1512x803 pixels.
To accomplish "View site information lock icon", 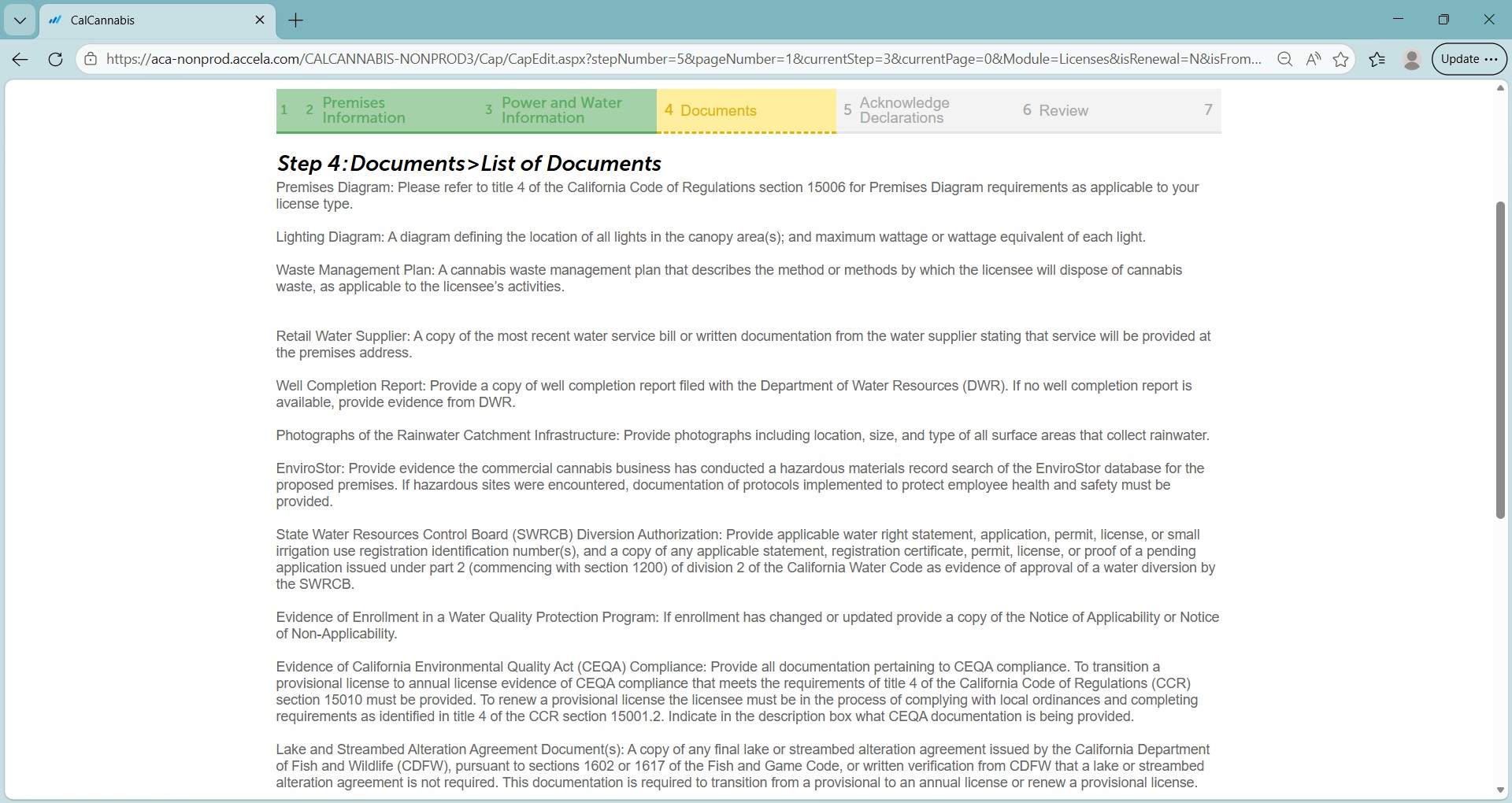I will click(x=91, y=59).
